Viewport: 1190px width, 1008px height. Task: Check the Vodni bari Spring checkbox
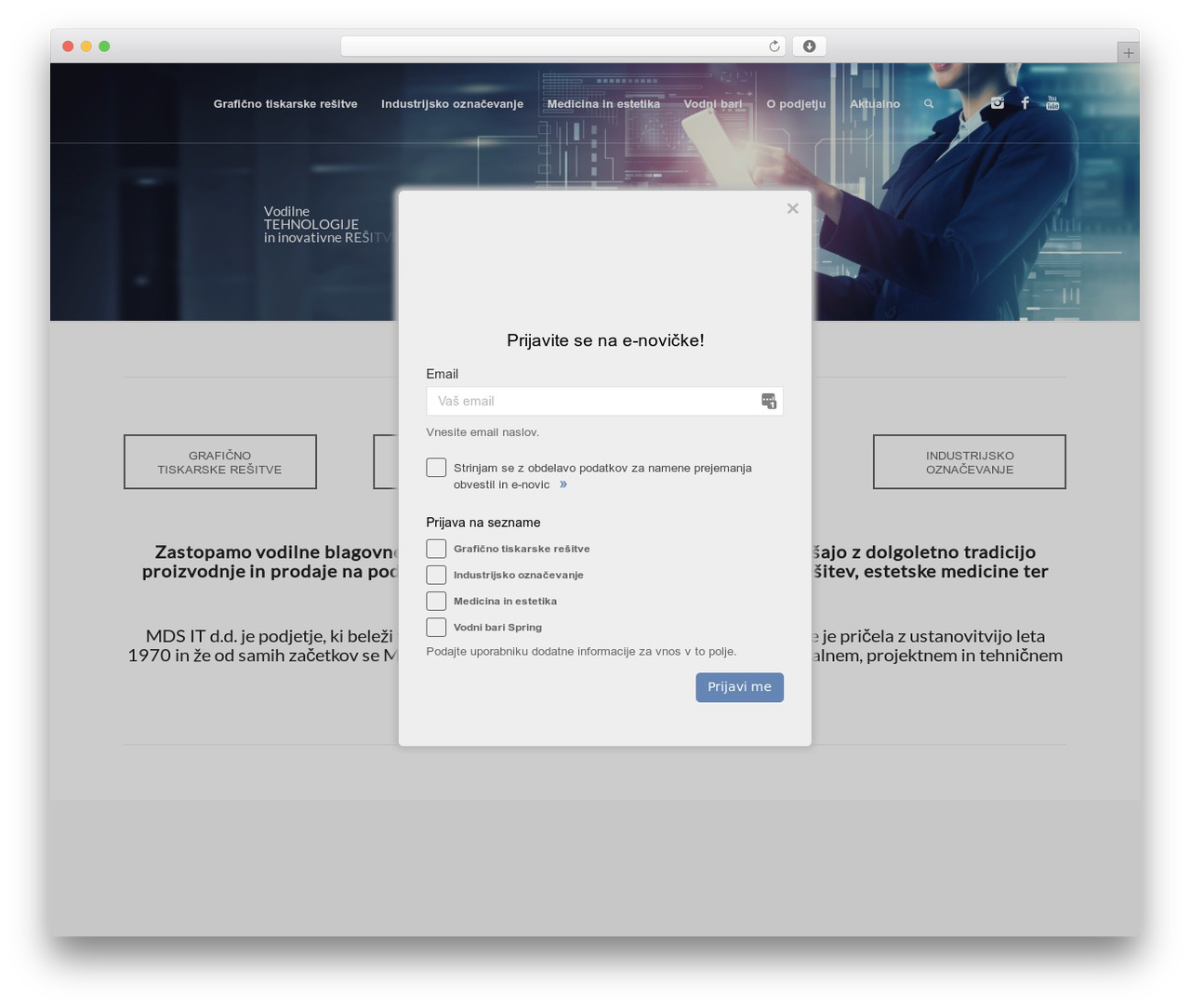coord(436,627)
